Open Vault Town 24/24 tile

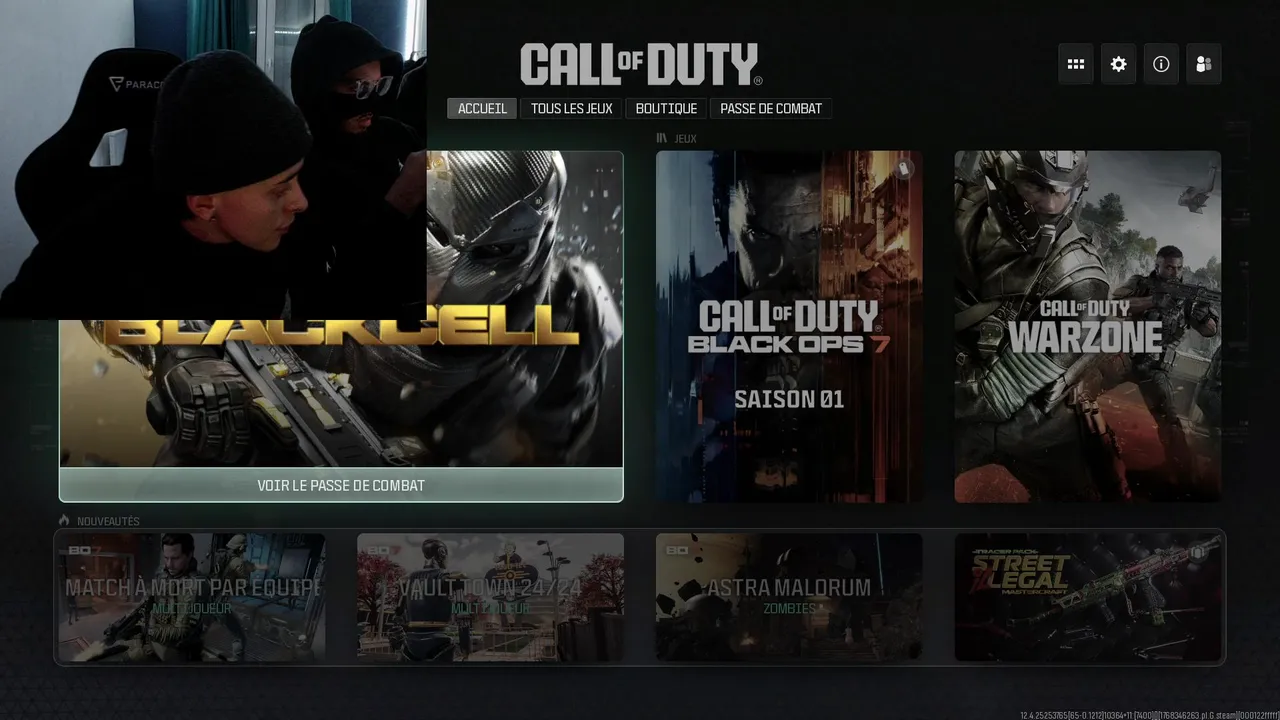(490, 597)
